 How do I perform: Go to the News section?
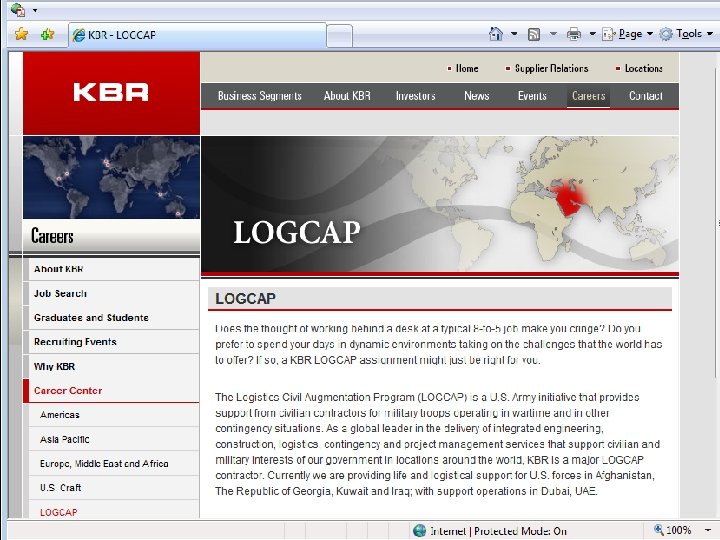point(477,96)
